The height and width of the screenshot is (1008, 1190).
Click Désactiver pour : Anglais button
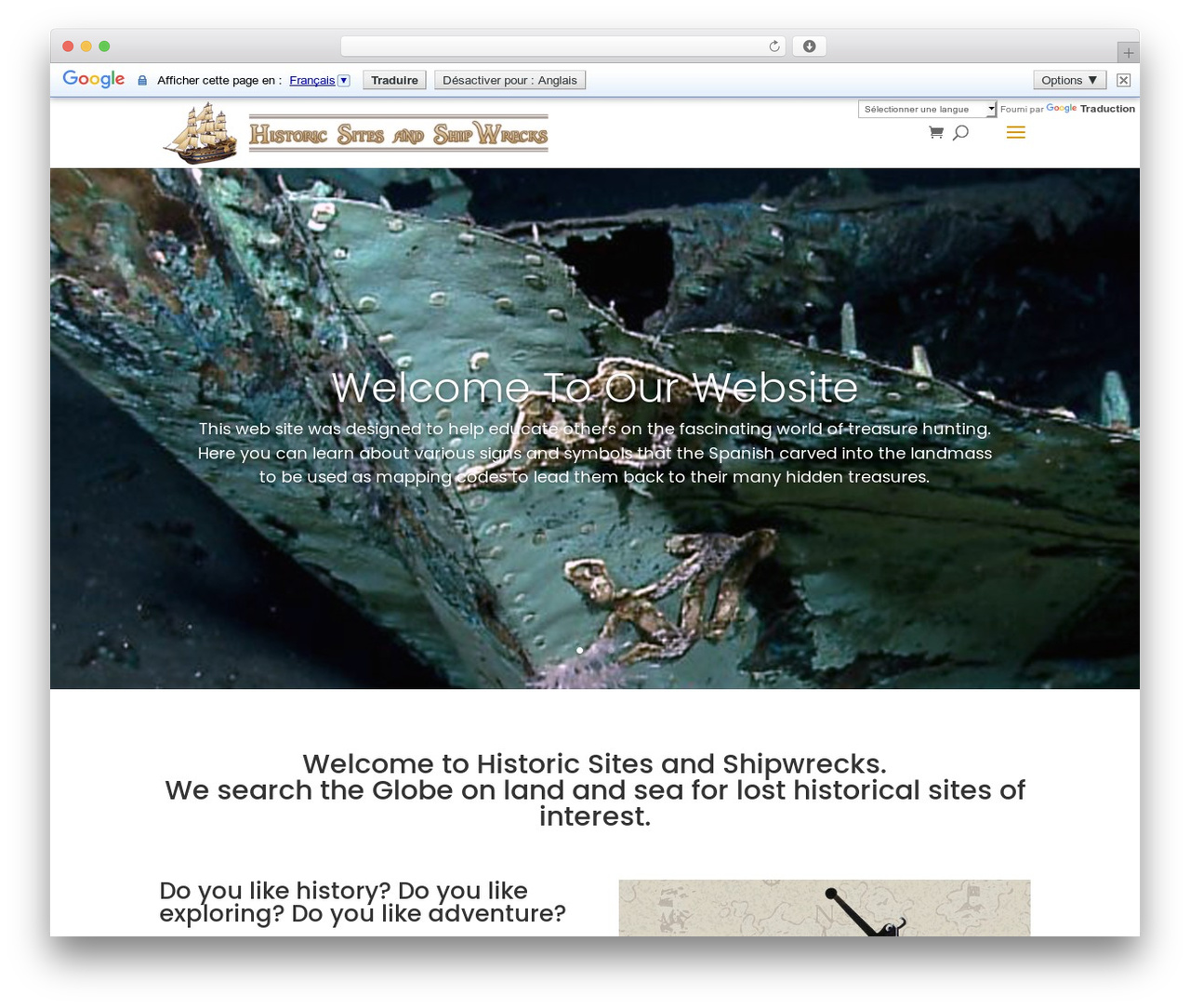pos(509,80)
